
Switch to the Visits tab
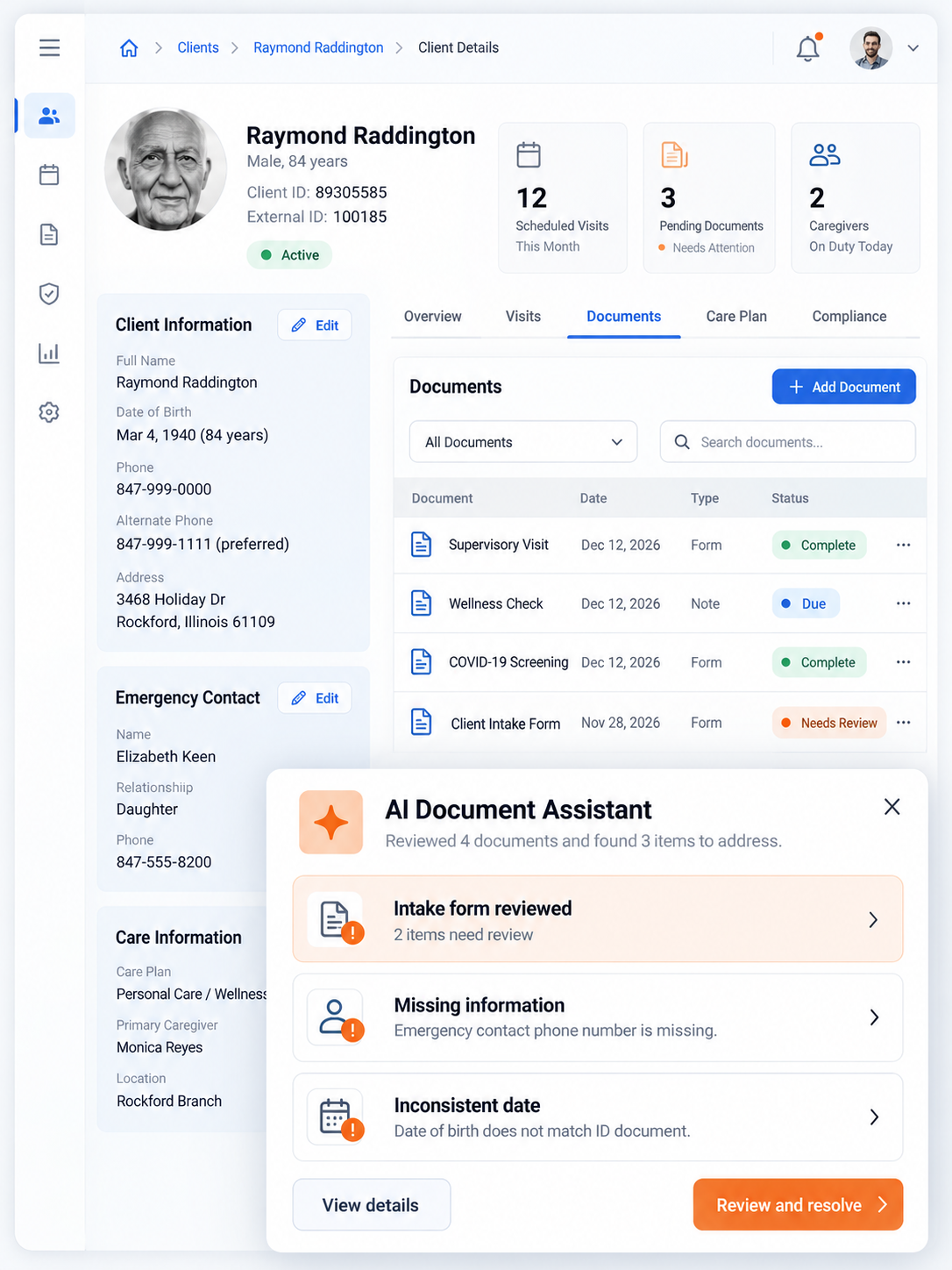[x=523, y=317]
